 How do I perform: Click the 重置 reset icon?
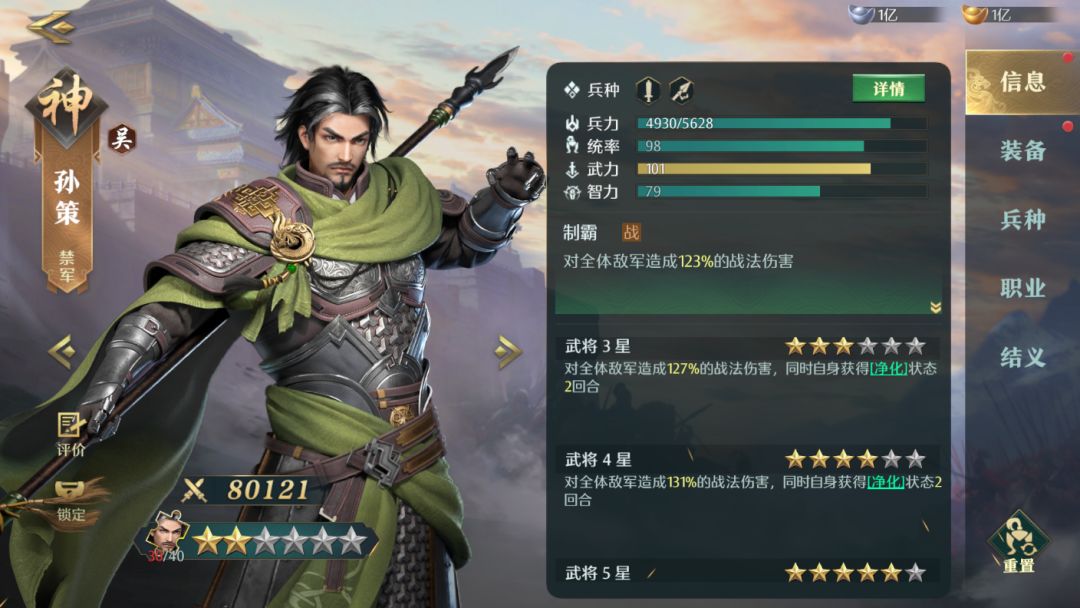(x=1018, y=544)
